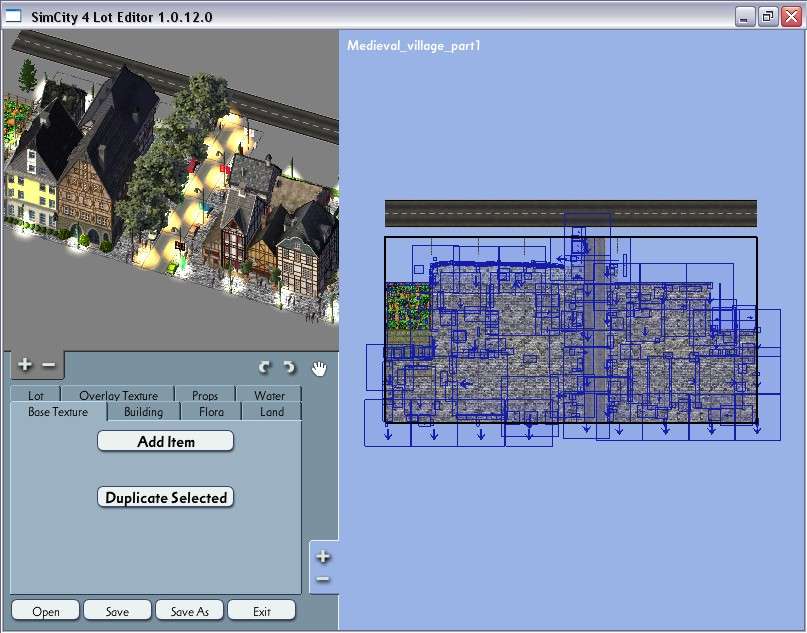Screen dimensions: 807x633
Task: Switch to the Land tab
Action: point(272,412)
